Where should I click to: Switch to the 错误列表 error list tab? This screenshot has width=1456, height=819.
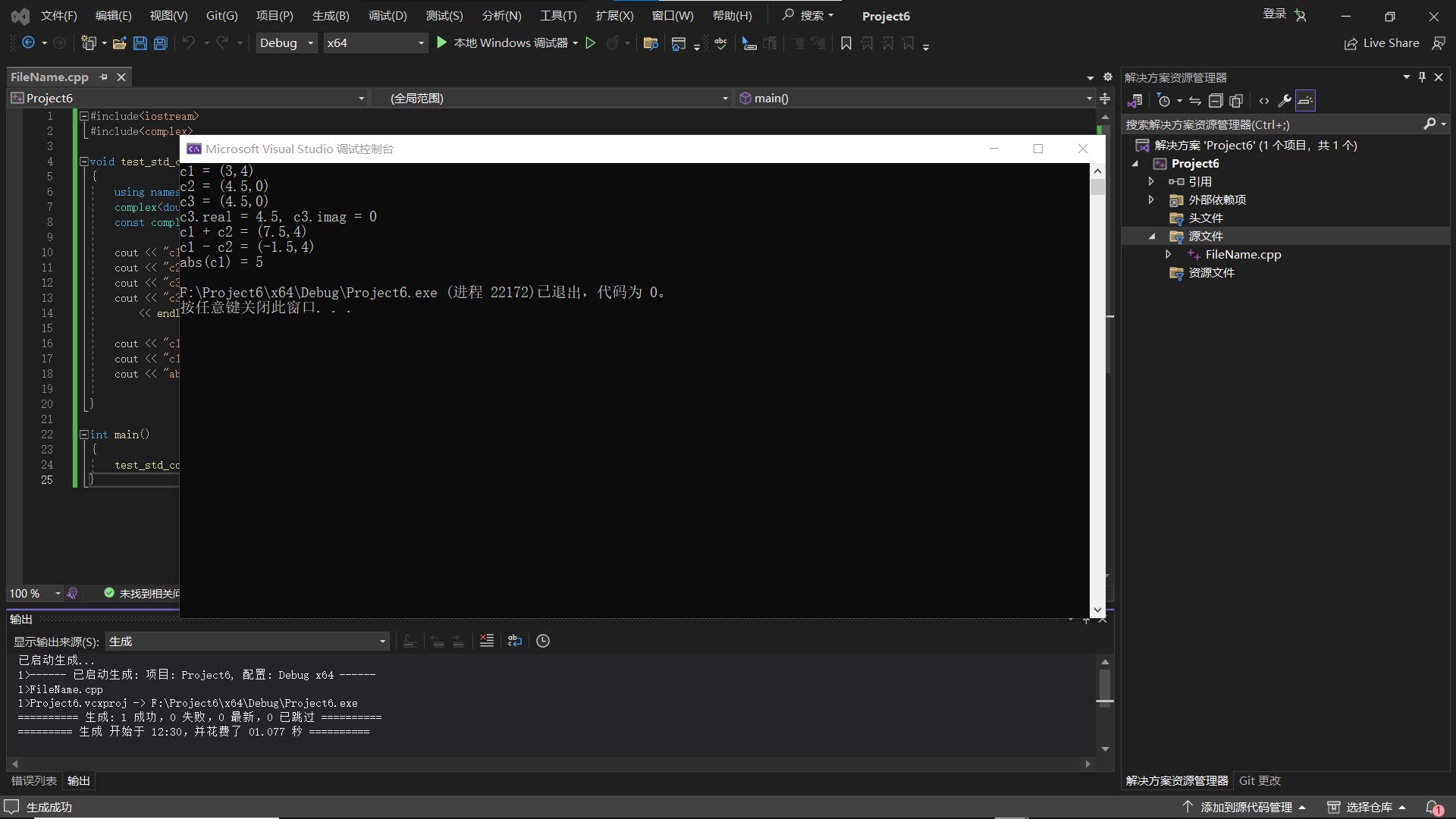(34, 780)
